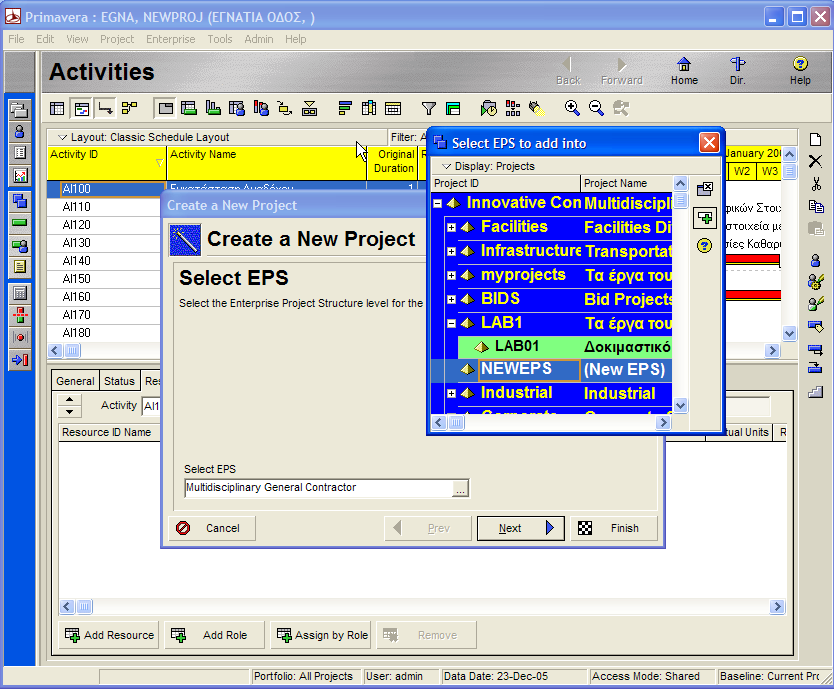Click the Delete X icon on right toolbar
Image resolution: width=834 pixels, height=689 pixels.
coord(816,161)
